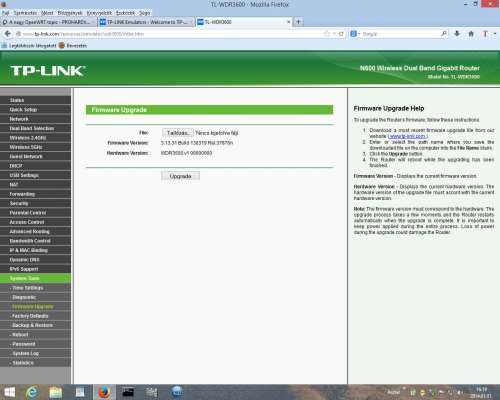This screenshot has width=500, height=400.
Task: Open the Firefox downloads arrow icon
Action: tap(457, 34)
